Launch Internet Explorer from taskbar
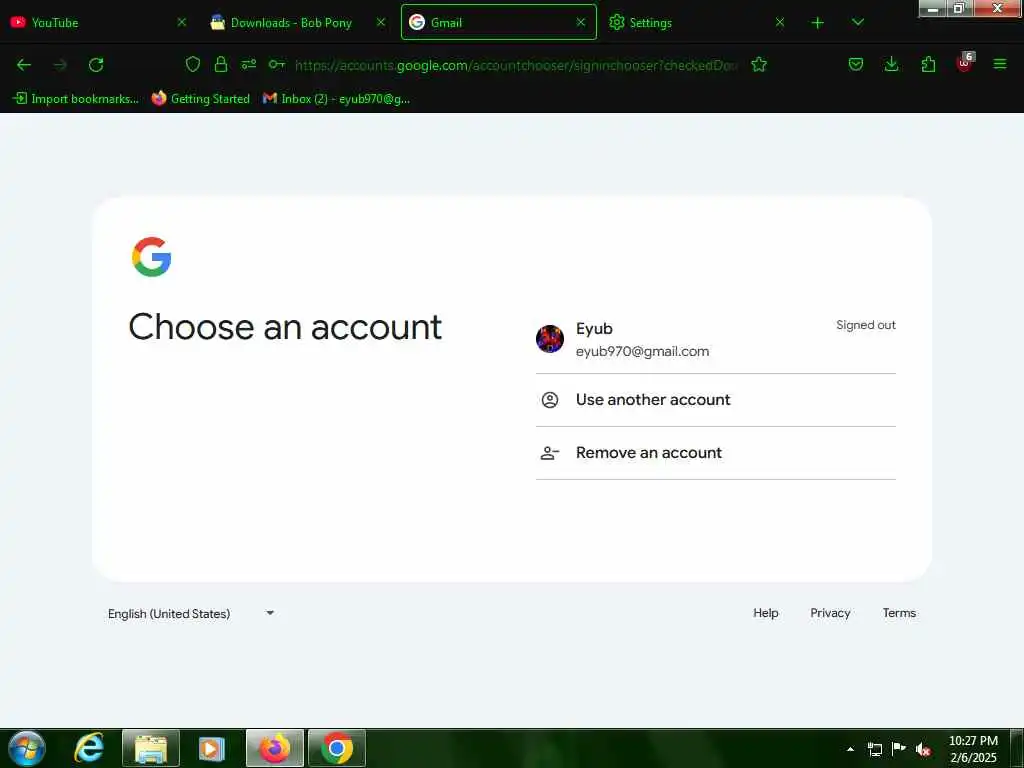The width and height of the screenshot is (1024, 768). pyautogui.click(x=89, y=748)
